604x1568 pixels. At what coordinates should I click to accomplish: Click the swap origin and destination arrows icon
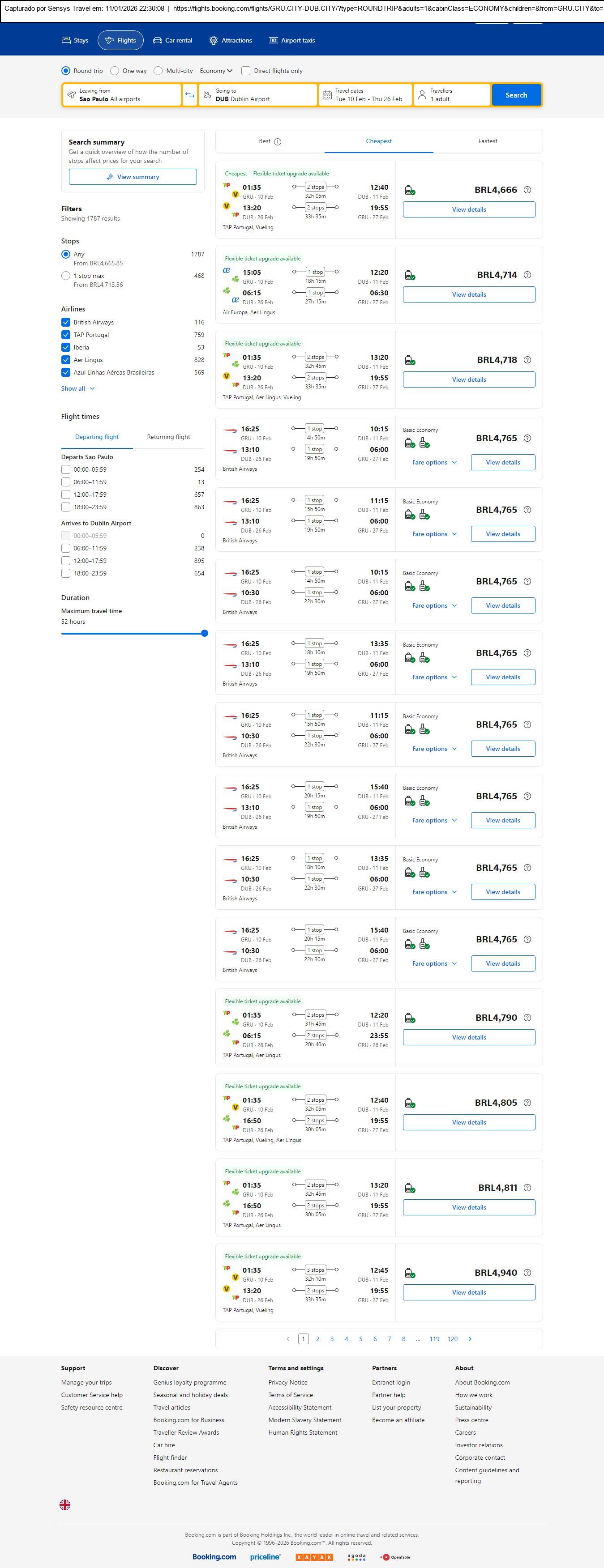[190, 95]
